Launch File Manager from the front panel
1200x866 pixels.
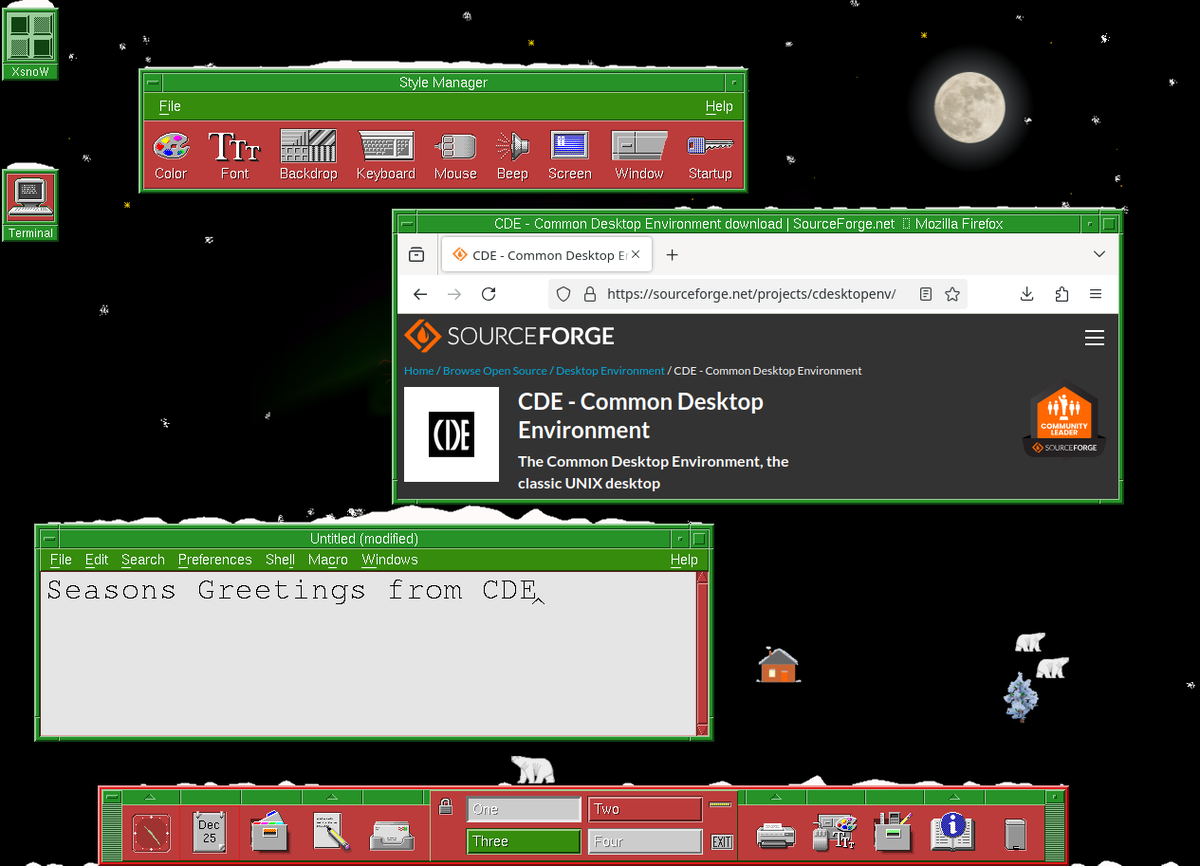270,832
